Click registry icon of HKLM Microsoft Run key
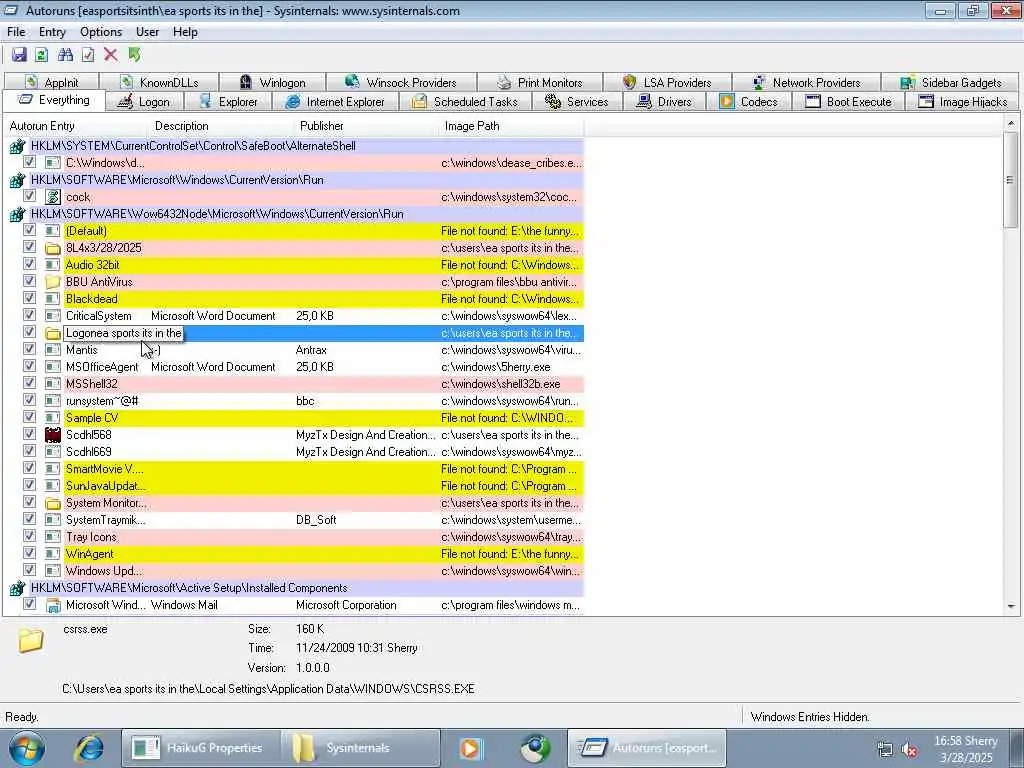The image size is (1024, 768). tap(17, 180)
